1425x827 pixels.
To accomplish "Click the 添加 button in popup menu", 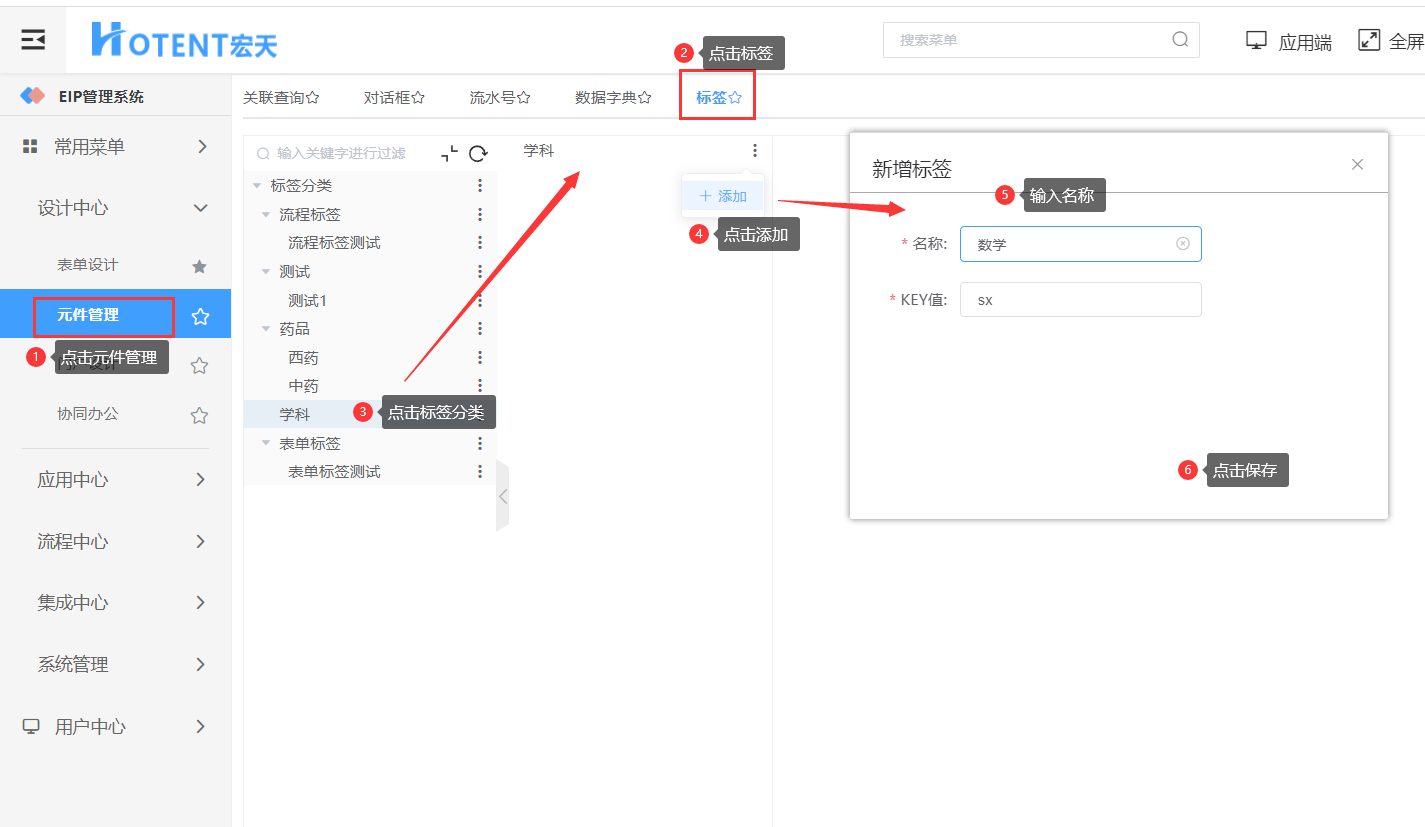I will click(x=723, y=196).
